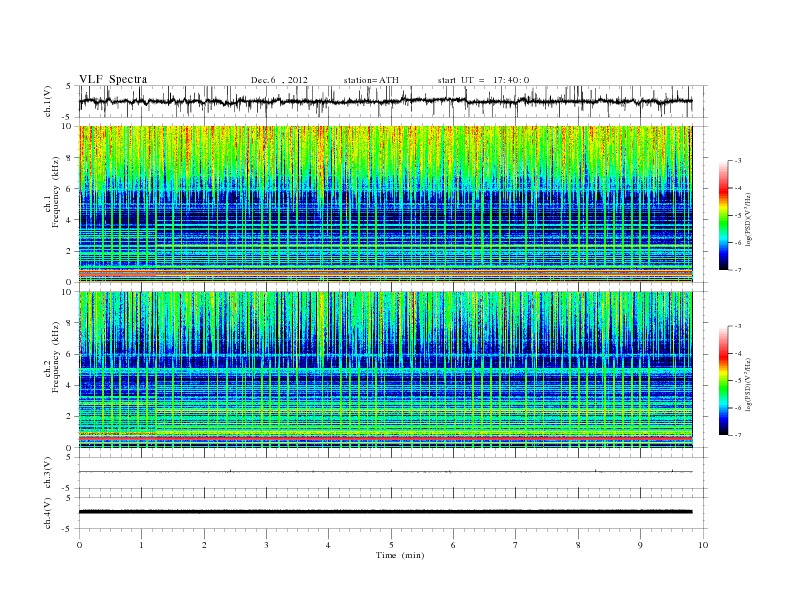Viewport: 792px width, 612px height.
Task: Click the 'station=ATH' header label
Action: click(371, 80)
